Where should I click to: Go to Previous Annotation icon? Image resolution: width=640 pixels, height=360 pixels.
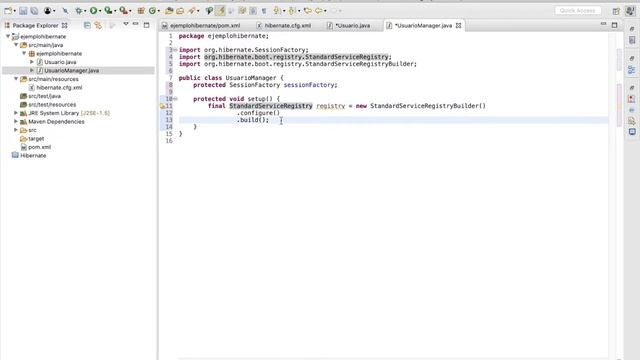click(292, 11)
